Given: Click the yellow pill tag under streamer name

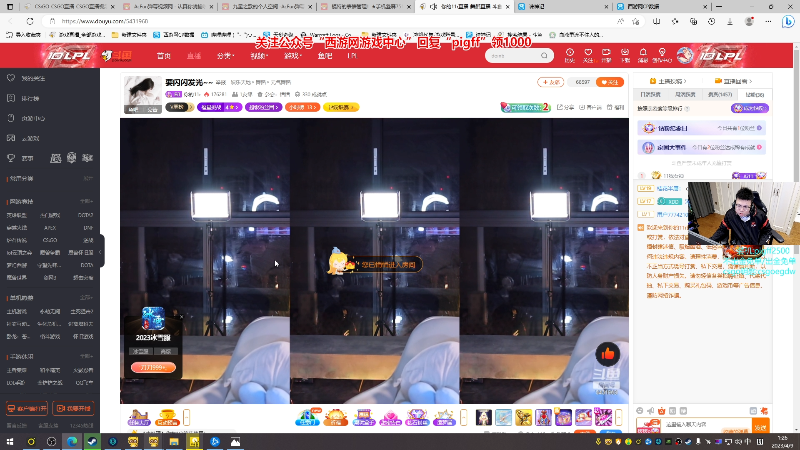Looking at the screenshot, I should tap(341, 107).
